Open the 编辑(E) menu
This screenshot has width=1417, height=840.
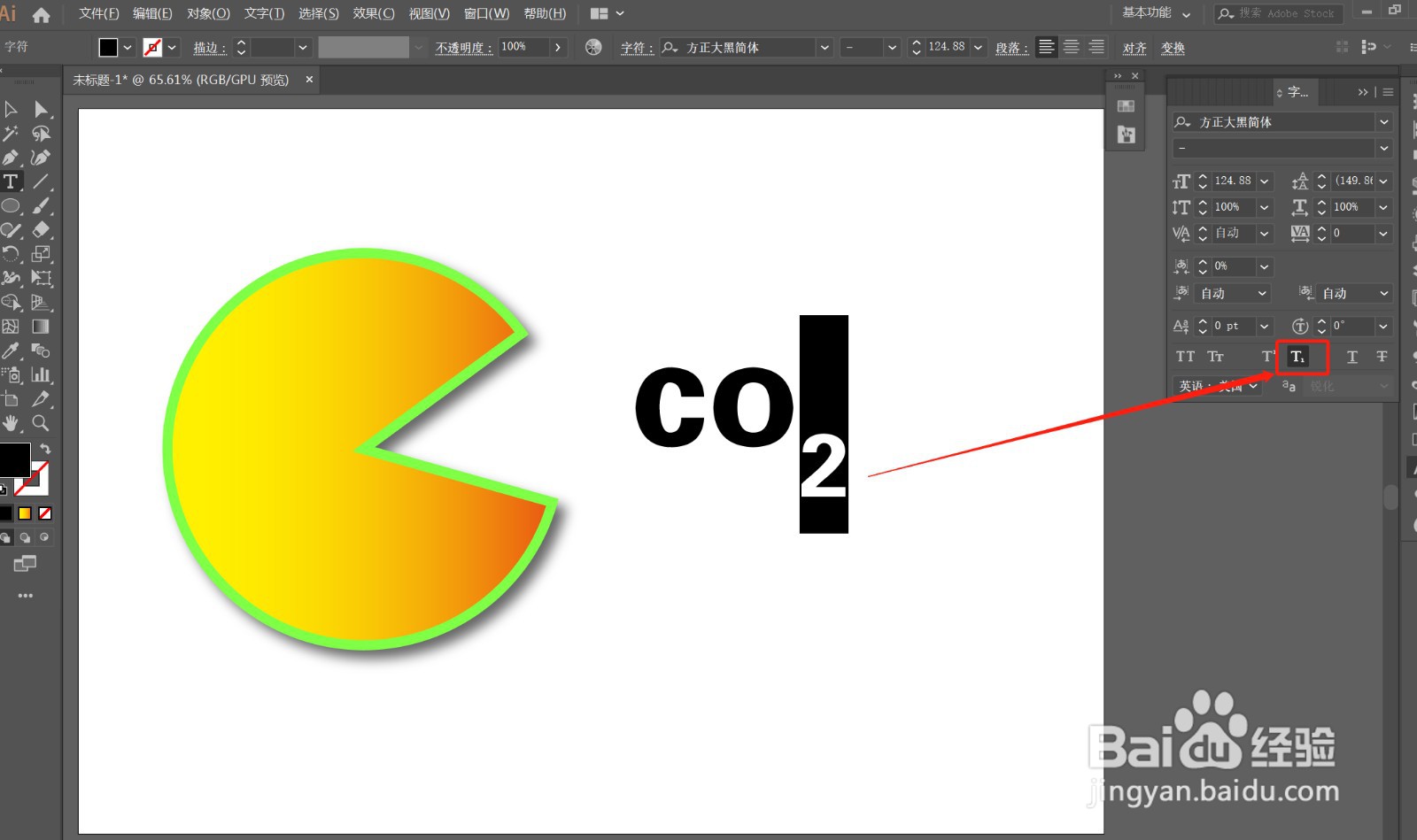(x=152, y=13)
